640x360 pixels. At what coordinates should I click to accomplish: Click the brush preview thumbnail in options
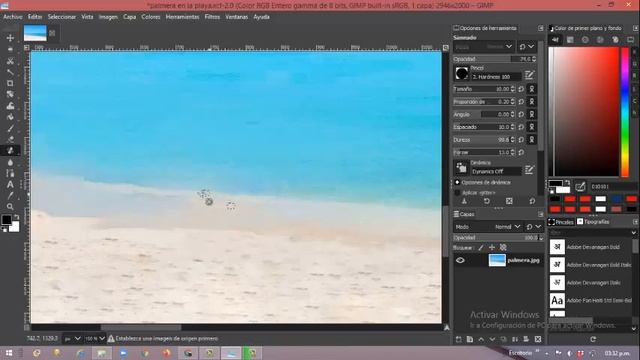pyautogui.click(x=462, y=73)
